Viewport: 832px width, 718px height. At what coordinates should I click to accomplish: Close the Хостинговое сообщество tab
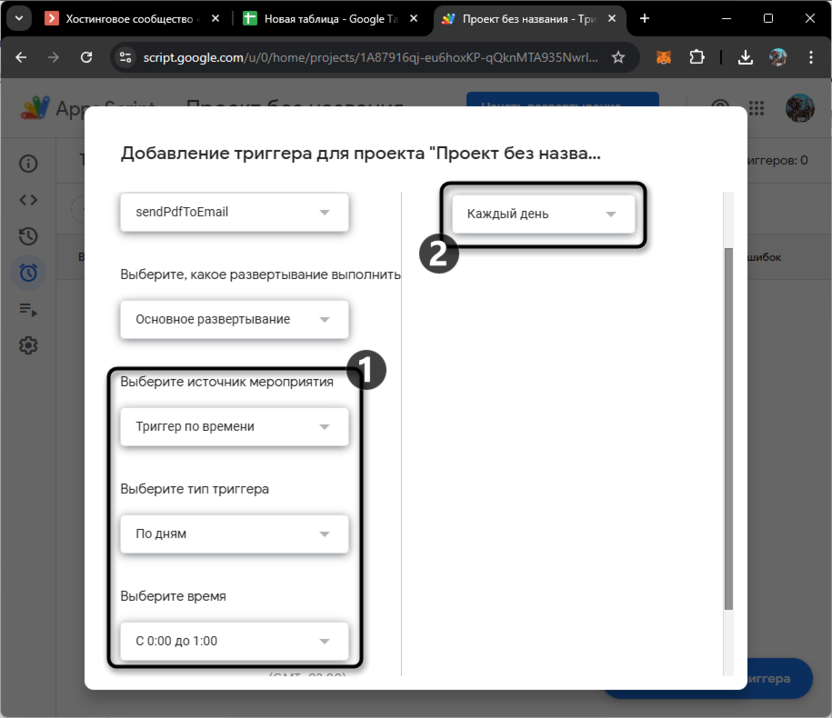[x=215, y=19]
